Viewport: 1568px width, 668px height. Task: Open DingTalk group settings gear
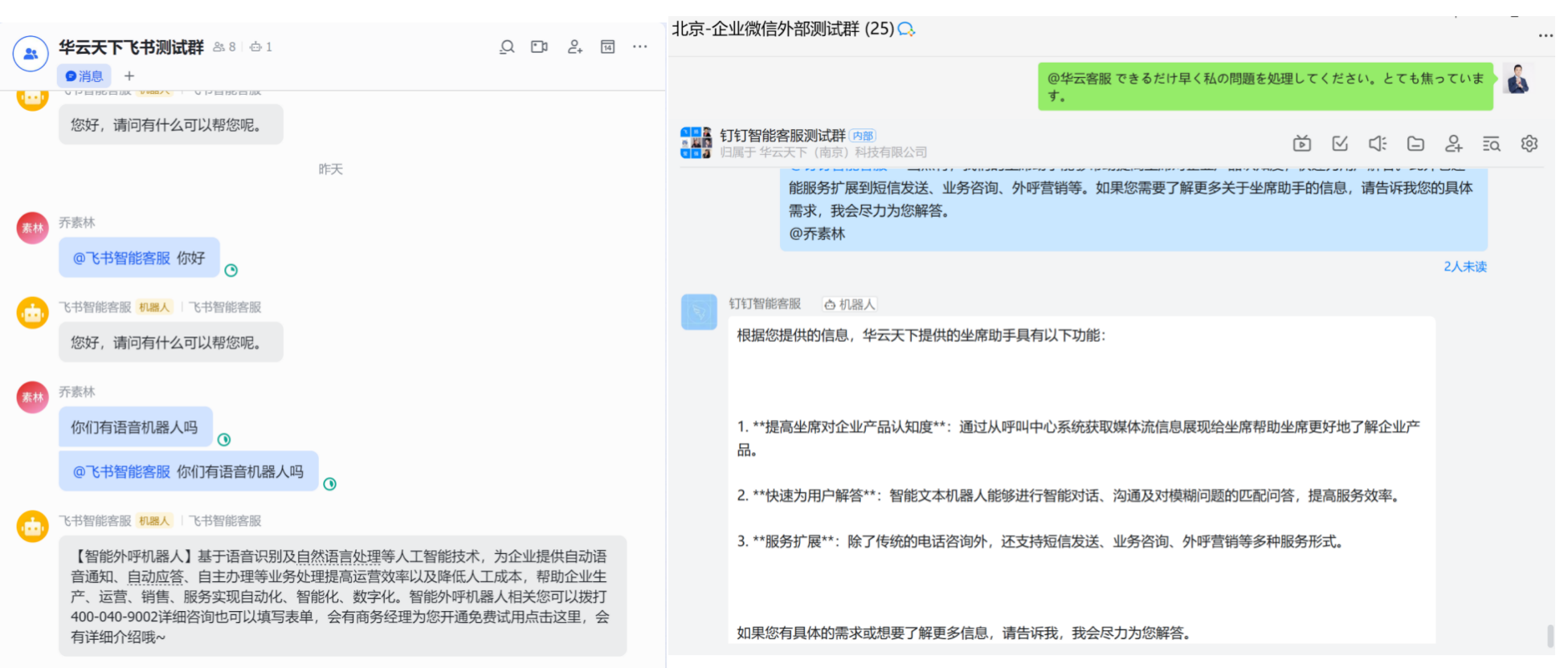[1529, 144]
